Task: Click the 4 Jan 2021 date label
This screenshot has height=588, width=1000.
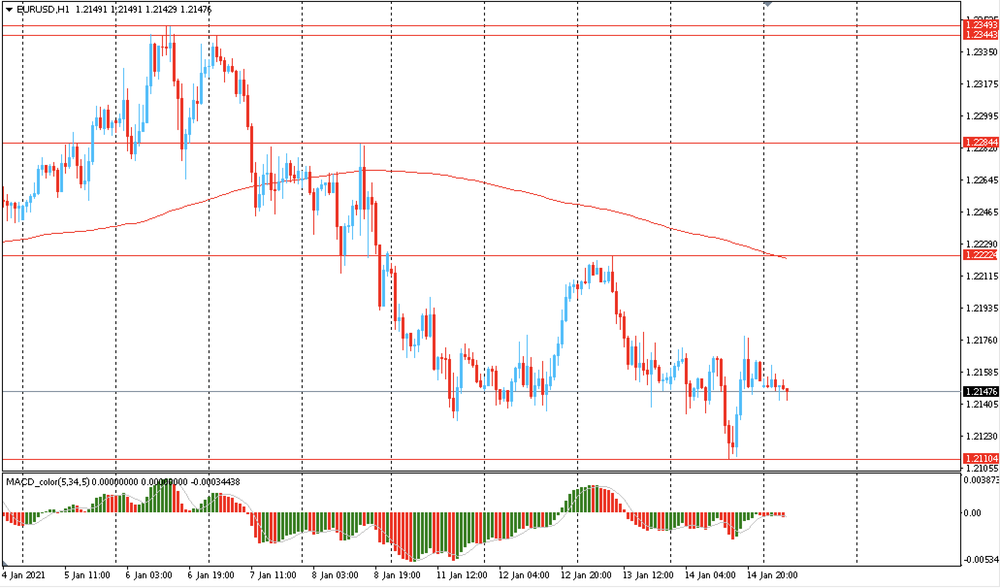Action: [x=22, y=575]
